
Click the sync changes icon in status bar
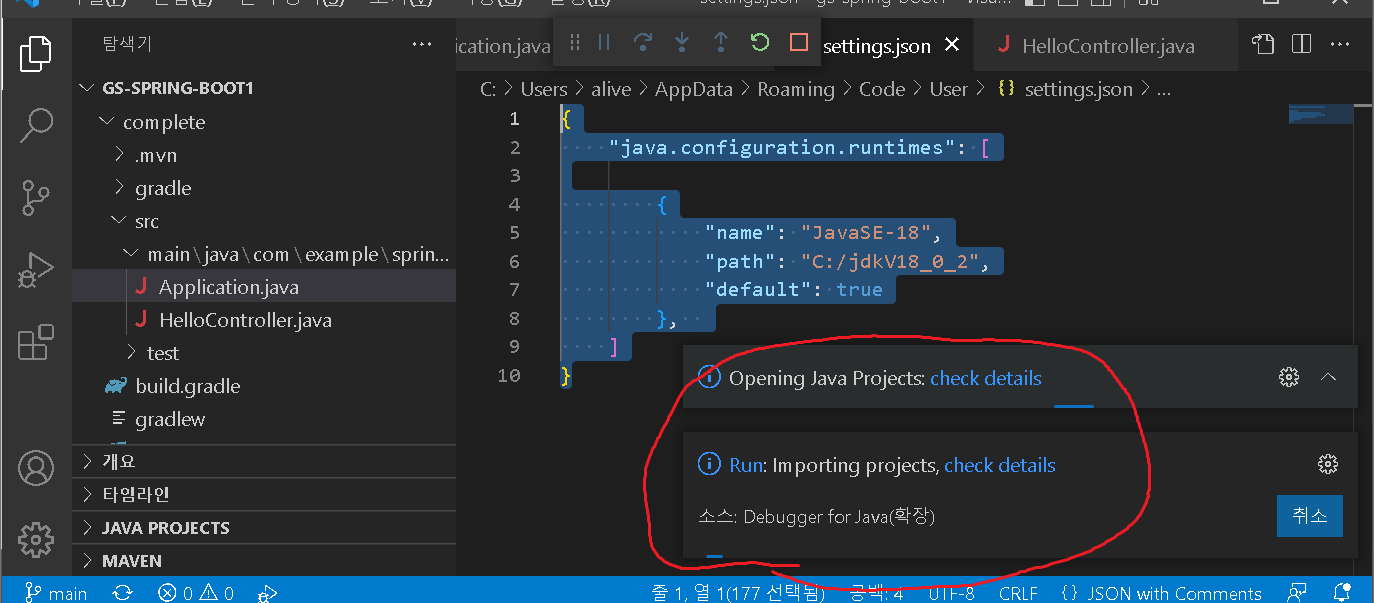pyautogui.click(x=122, y=593)
